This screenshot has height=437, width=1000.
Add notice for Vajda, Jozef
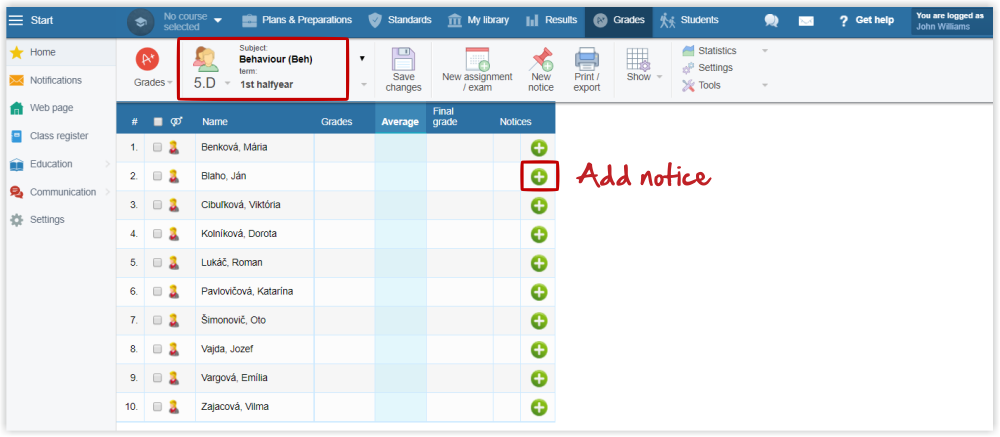[x=539, y=350]
